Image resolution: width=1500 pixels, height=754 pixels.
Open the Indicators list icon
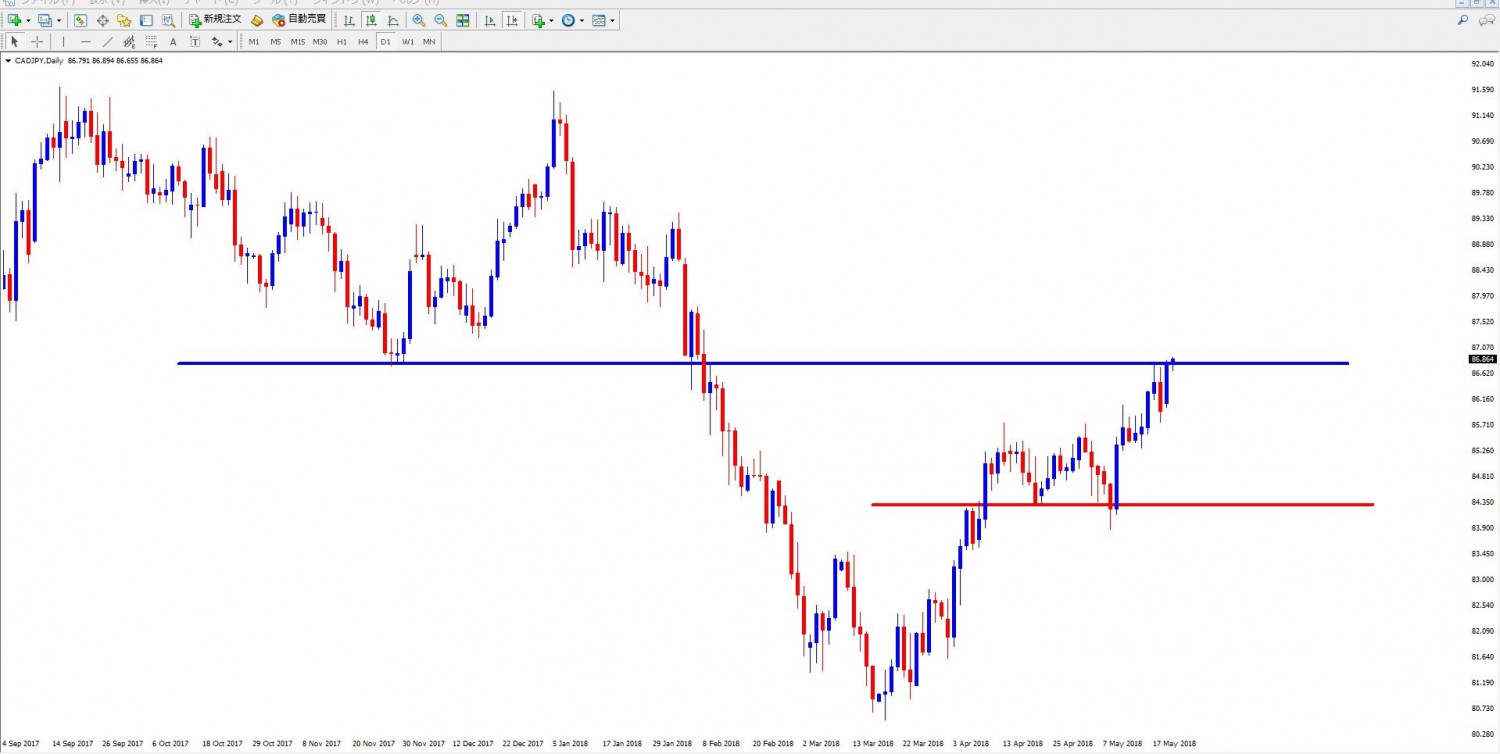click(539, 20)
